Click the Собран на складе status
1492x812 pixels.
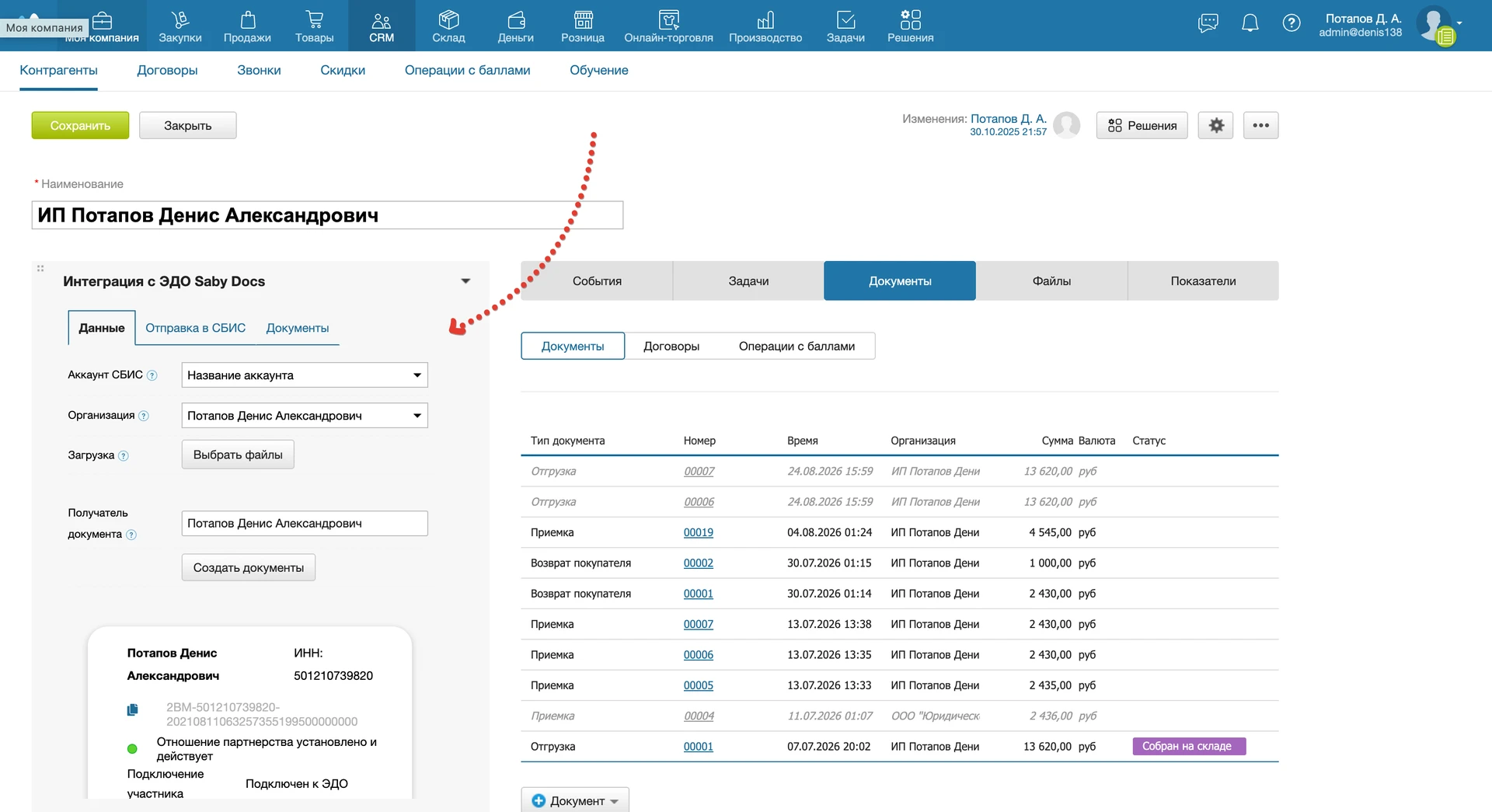coord(1189,746)
